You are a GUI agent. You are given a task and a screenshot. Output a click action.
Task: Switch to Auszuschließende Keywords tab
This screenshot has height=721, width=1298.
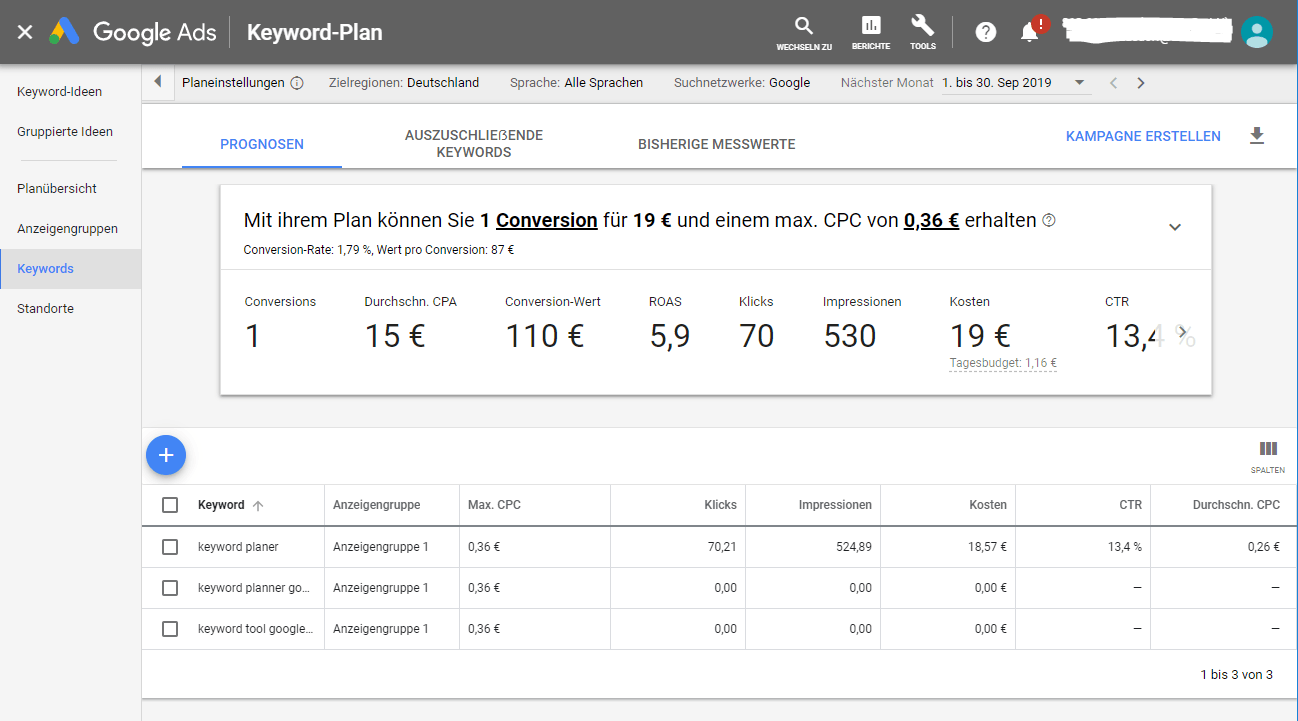[474, 144]
